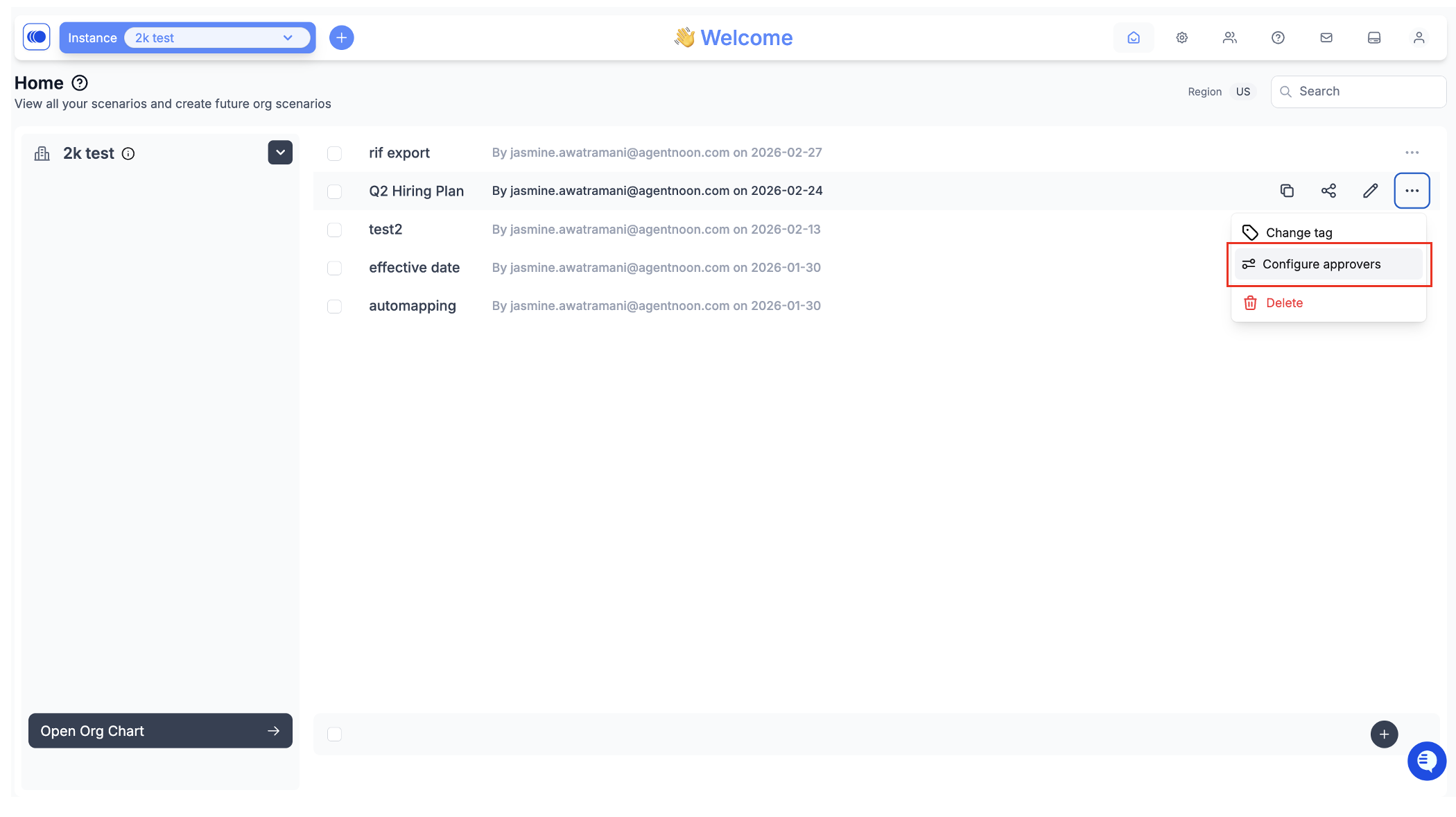Image resolution: width=1456 pixels, height=817 pixels.
Task: Open the chat support bubble
Action: click(x=1426, y=761)
